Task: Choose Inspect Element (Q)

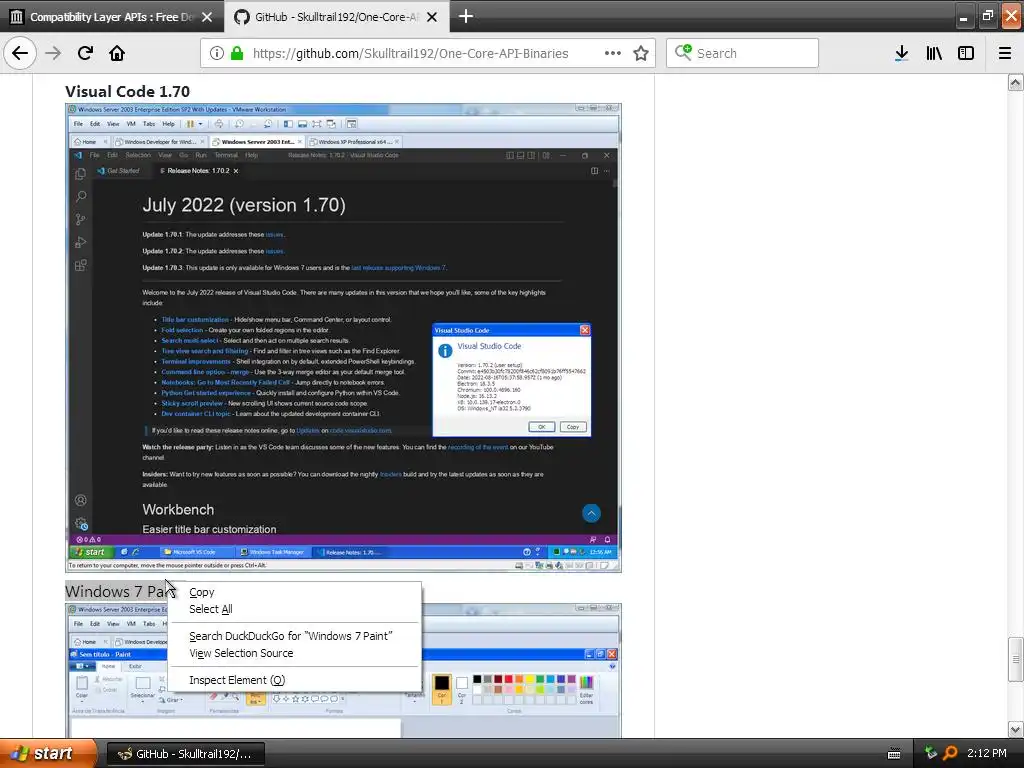Action: [x=294, y=680]
